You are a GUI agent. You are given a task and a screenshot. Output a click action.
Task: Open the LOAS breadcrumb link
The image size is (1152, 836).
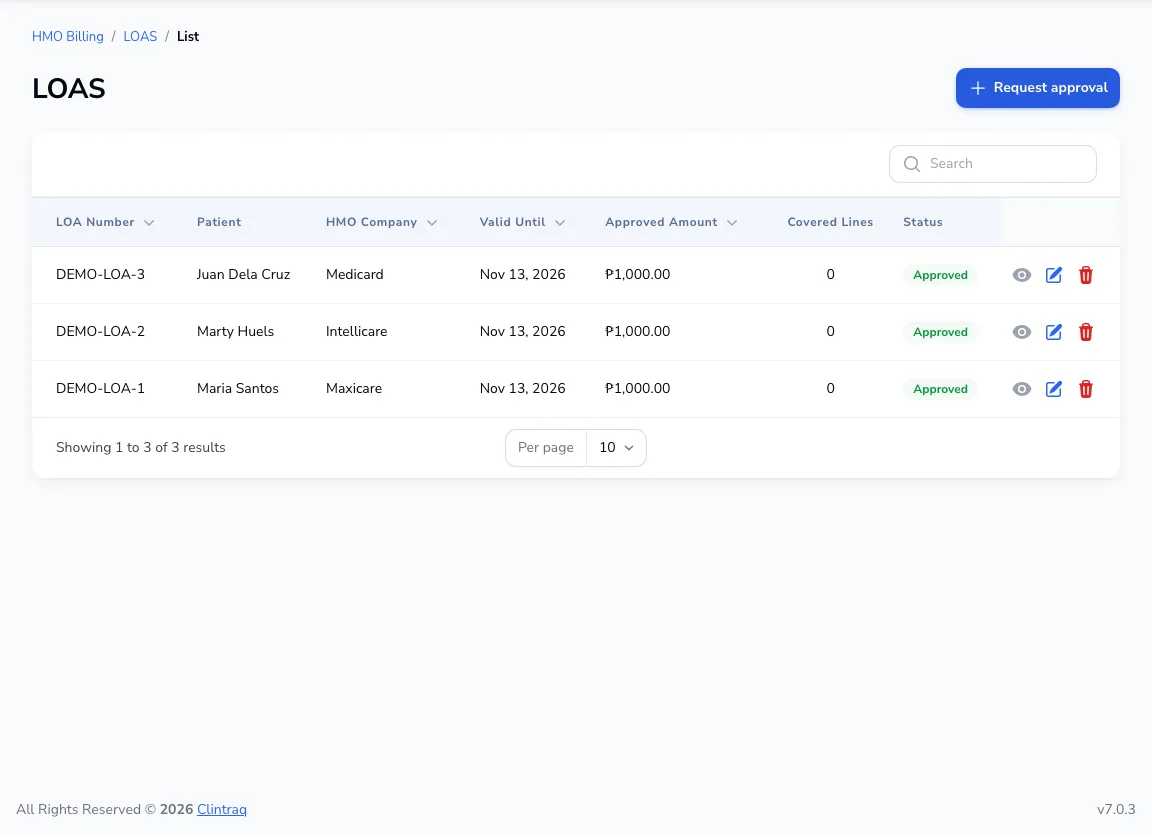tap(140, 37)
